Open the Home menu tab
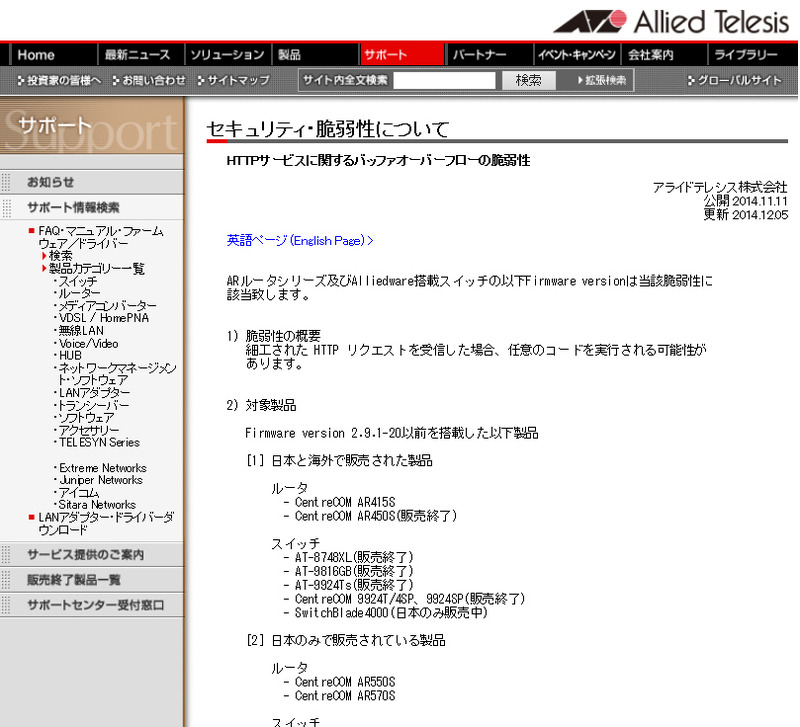 tap(37, 55)
